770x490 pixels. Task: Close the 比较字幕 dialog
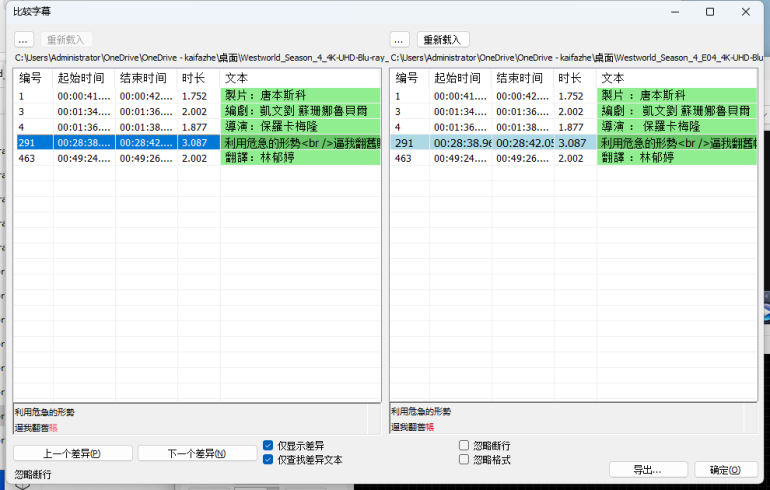[745, 12]
